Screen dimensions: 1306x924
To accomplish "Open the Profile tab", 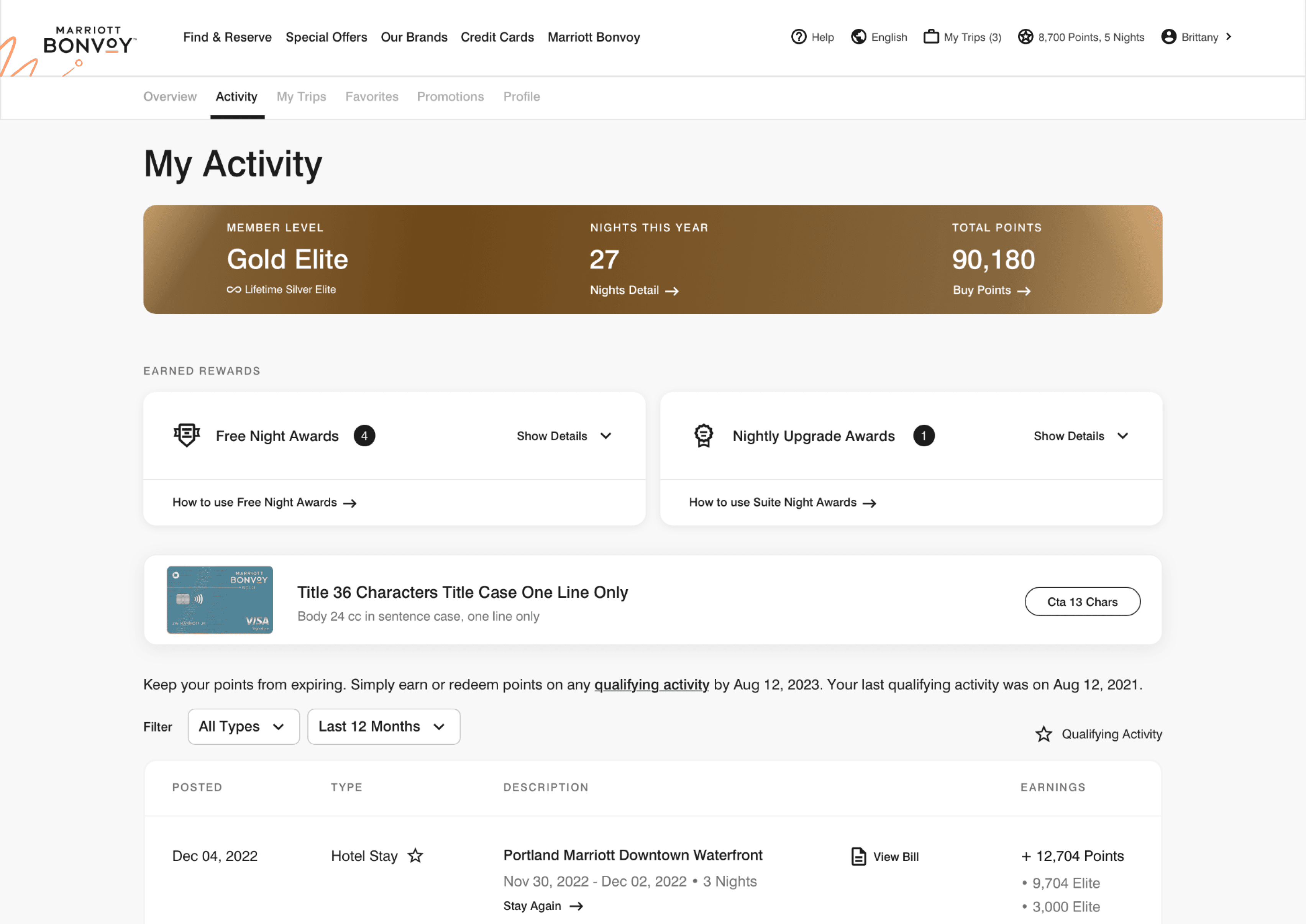I will click(521, 97).
